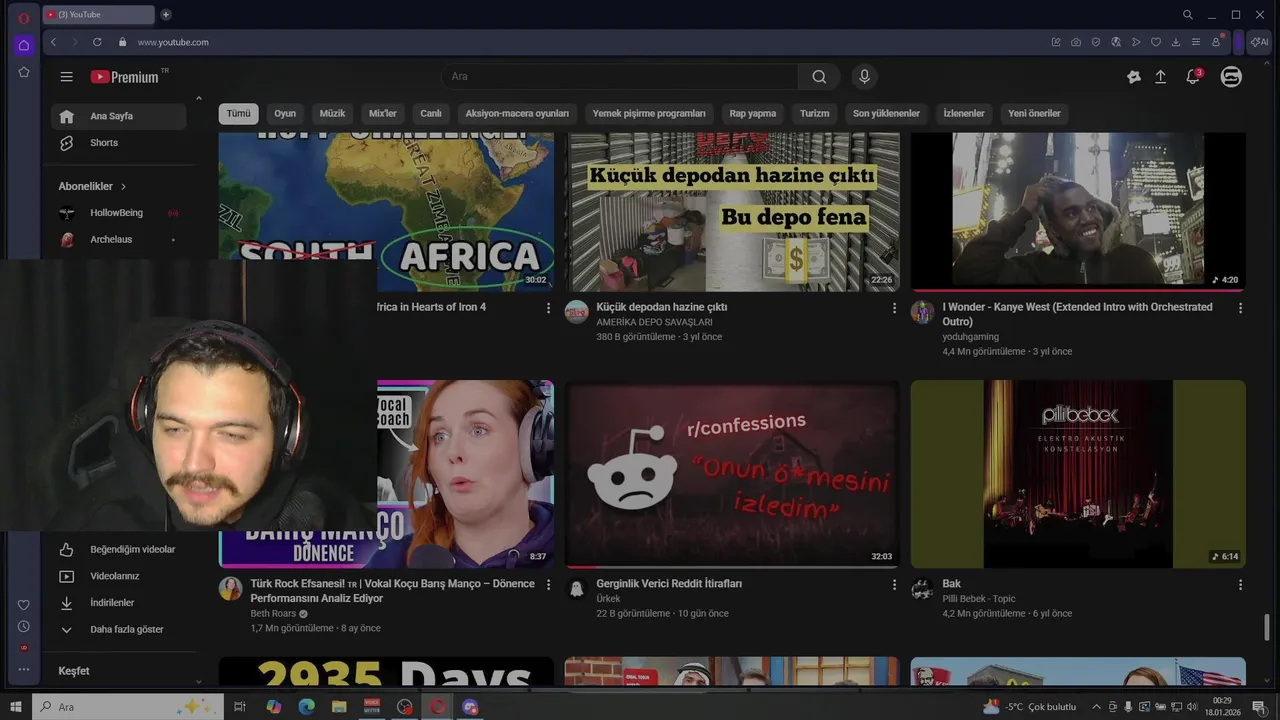Go to YouTube Premium home logo
This screenshot has width=1280, height=720.
point(125,77)
